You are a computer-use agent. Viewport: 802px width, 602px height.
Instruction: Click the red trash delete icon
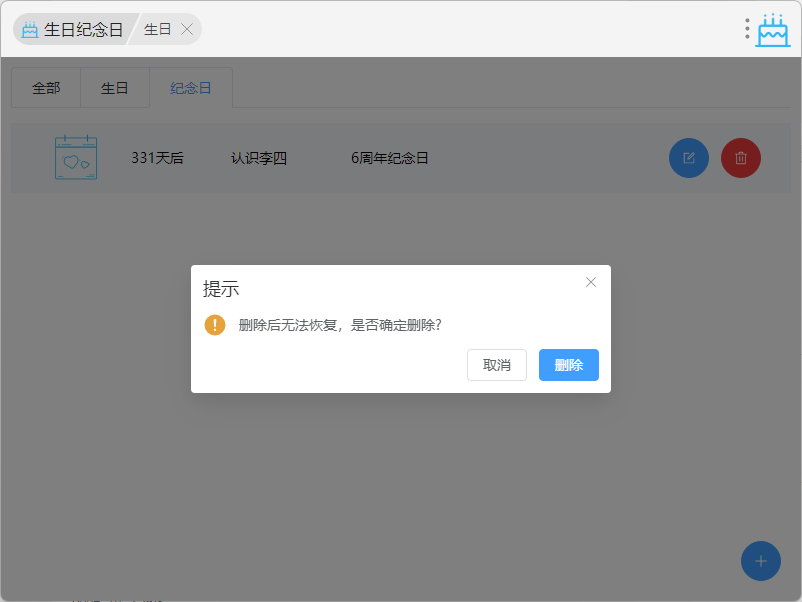click(x=741, y=158)
